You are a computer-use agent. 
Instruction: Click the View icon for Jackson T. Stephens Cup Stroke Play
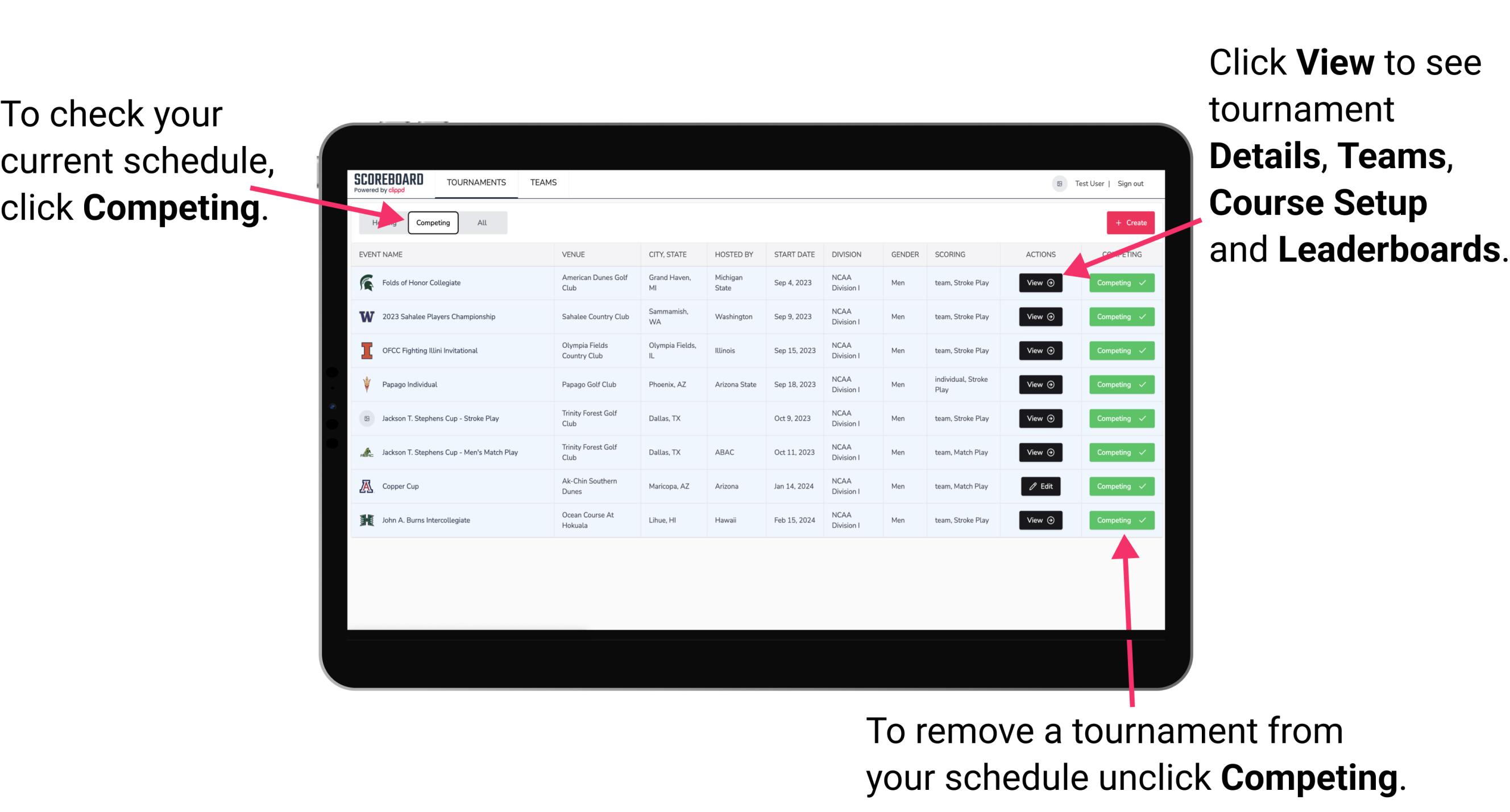(x=1038, y=418)
